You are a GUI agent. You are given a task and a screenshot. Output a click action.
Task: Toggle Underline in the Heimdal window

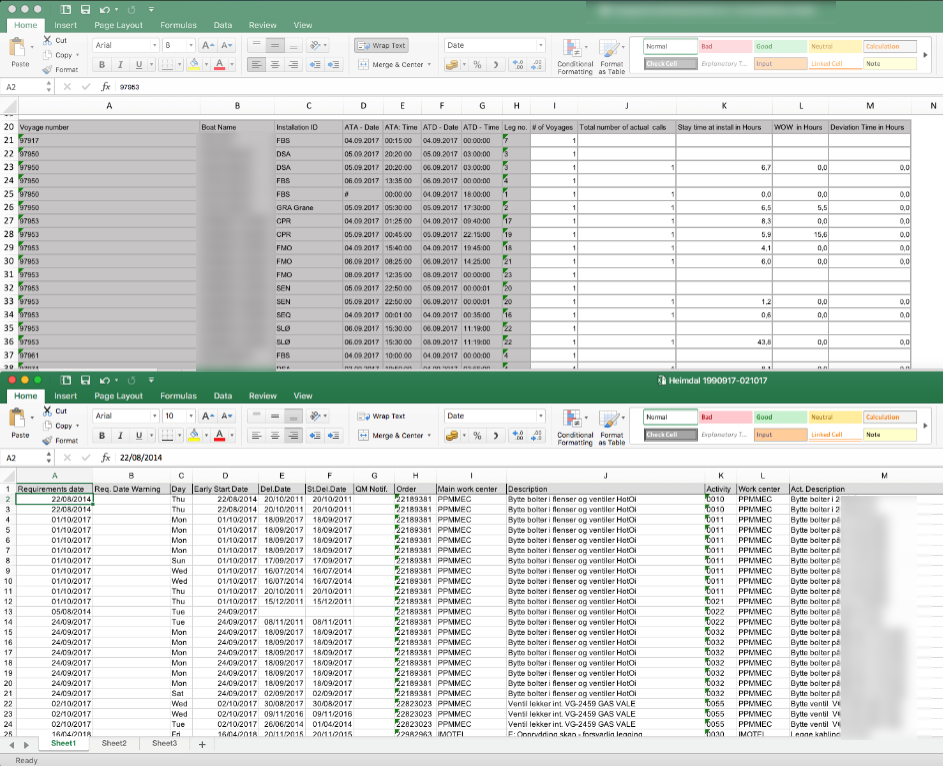139,435
